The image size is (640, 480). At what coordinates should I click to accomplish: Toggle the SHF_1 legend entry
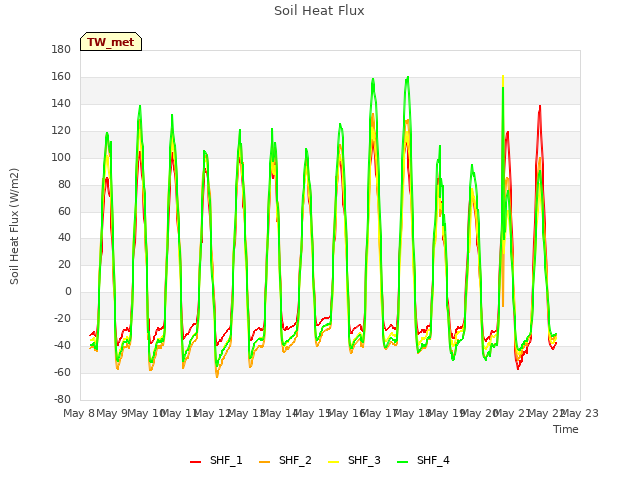pyautogui.click(x=216, y=460)
